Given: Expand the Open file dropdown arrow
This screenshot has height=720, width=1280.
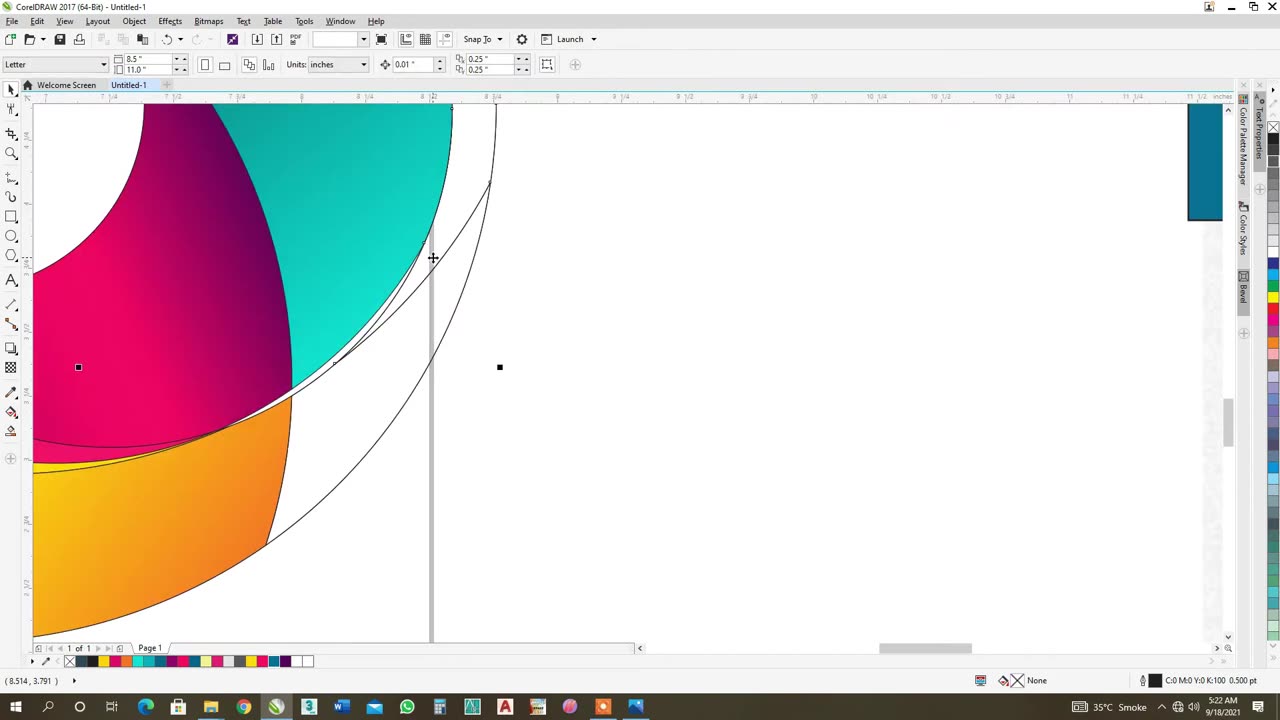Looking at the screenshot, I should tap(43, 40).
